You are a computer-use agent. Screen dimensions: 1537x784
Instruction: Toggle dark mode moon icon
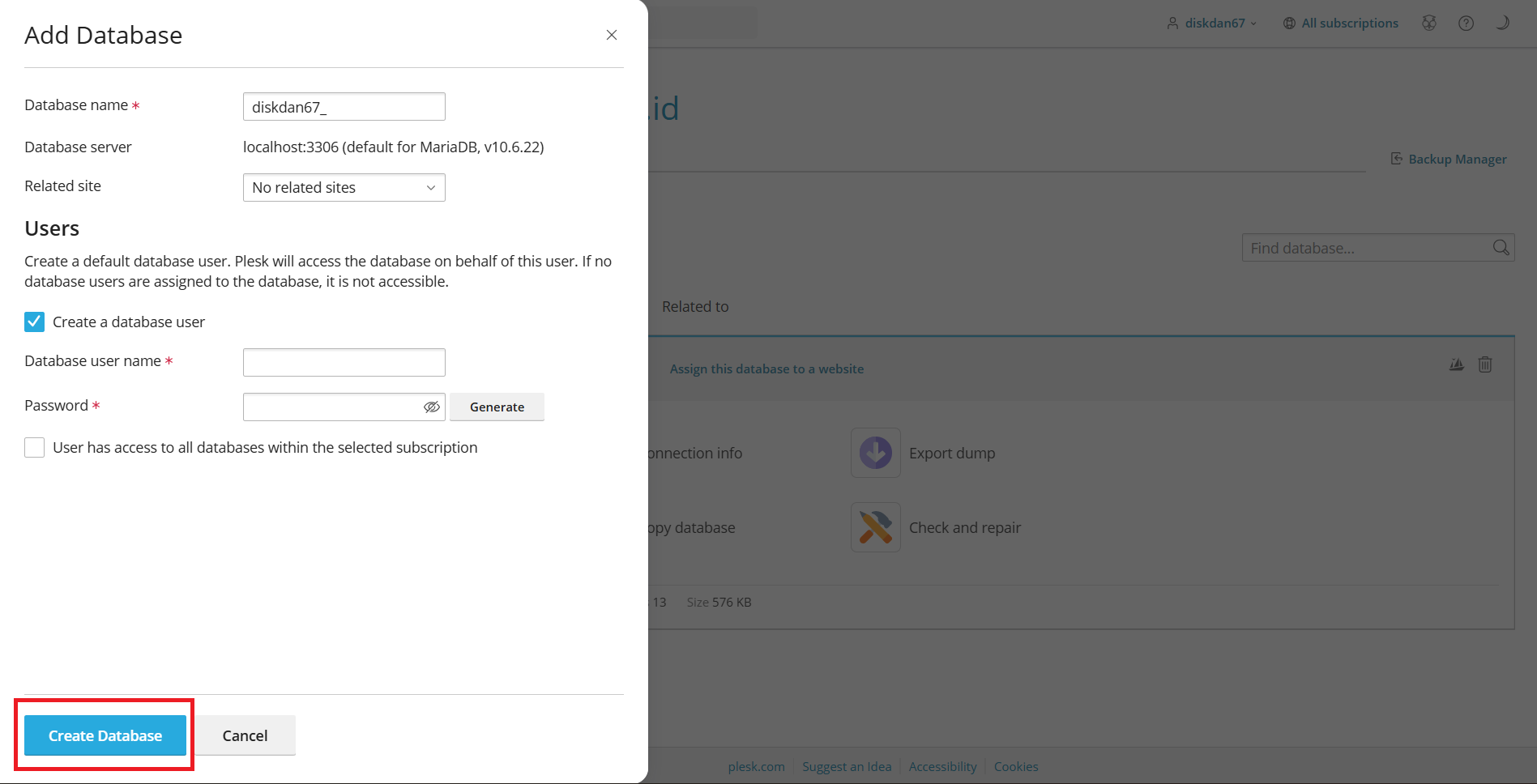(1502, 23)
